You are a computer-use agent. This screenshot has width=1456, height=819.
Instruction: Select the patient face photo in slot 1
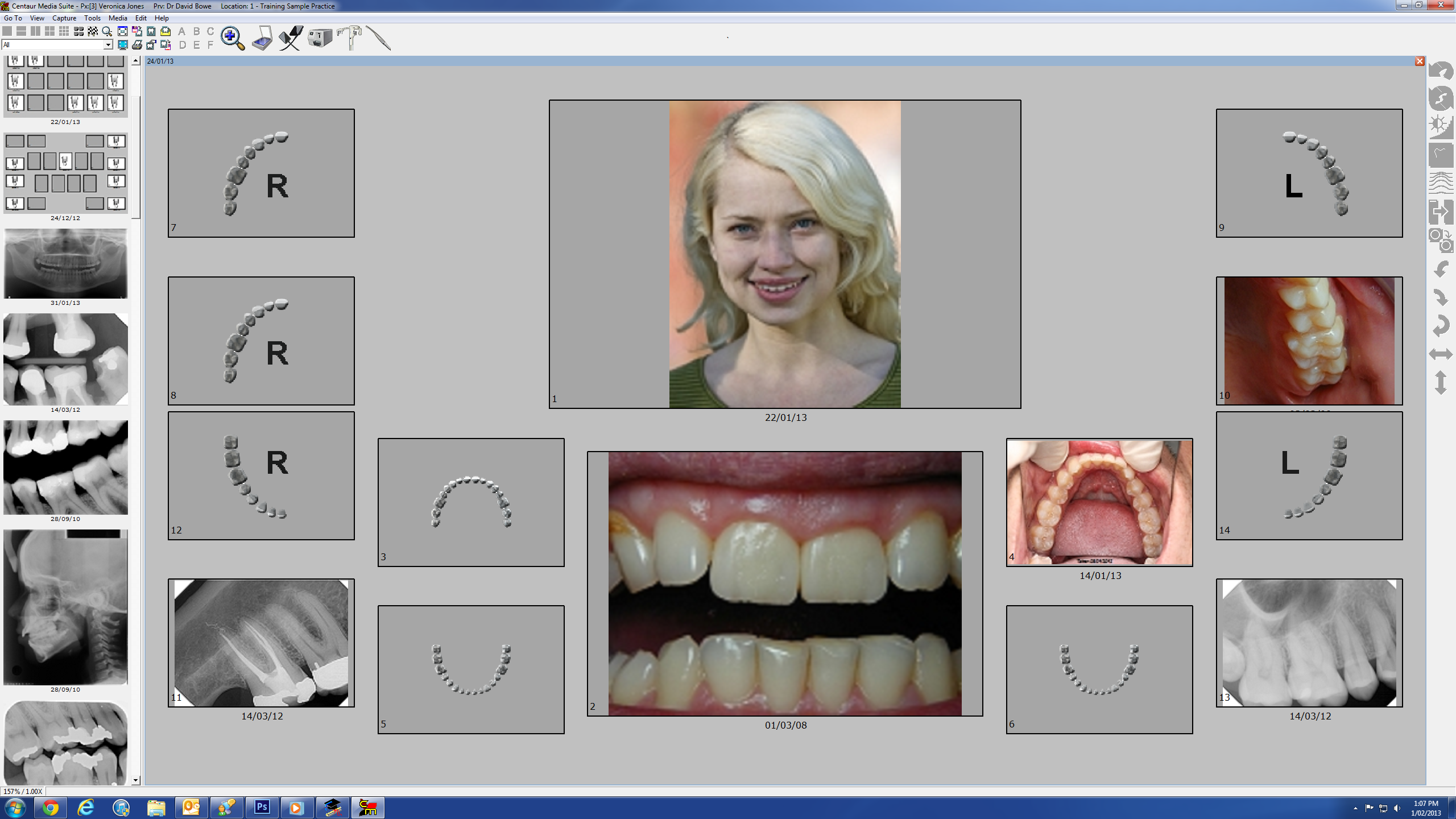coord(785,254)
